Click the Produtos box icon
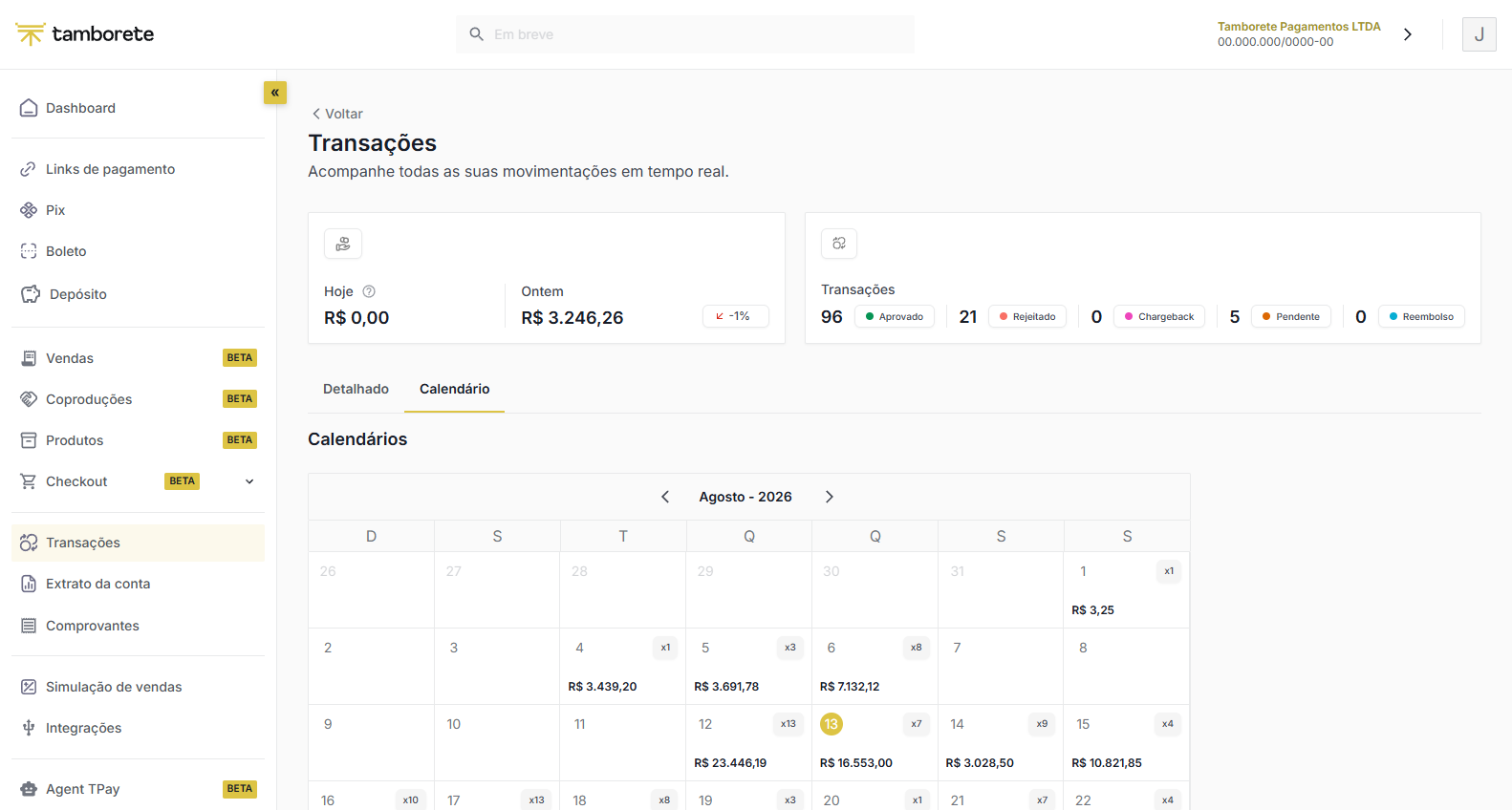Viewport: 1512px width, 810px height. 29,440
